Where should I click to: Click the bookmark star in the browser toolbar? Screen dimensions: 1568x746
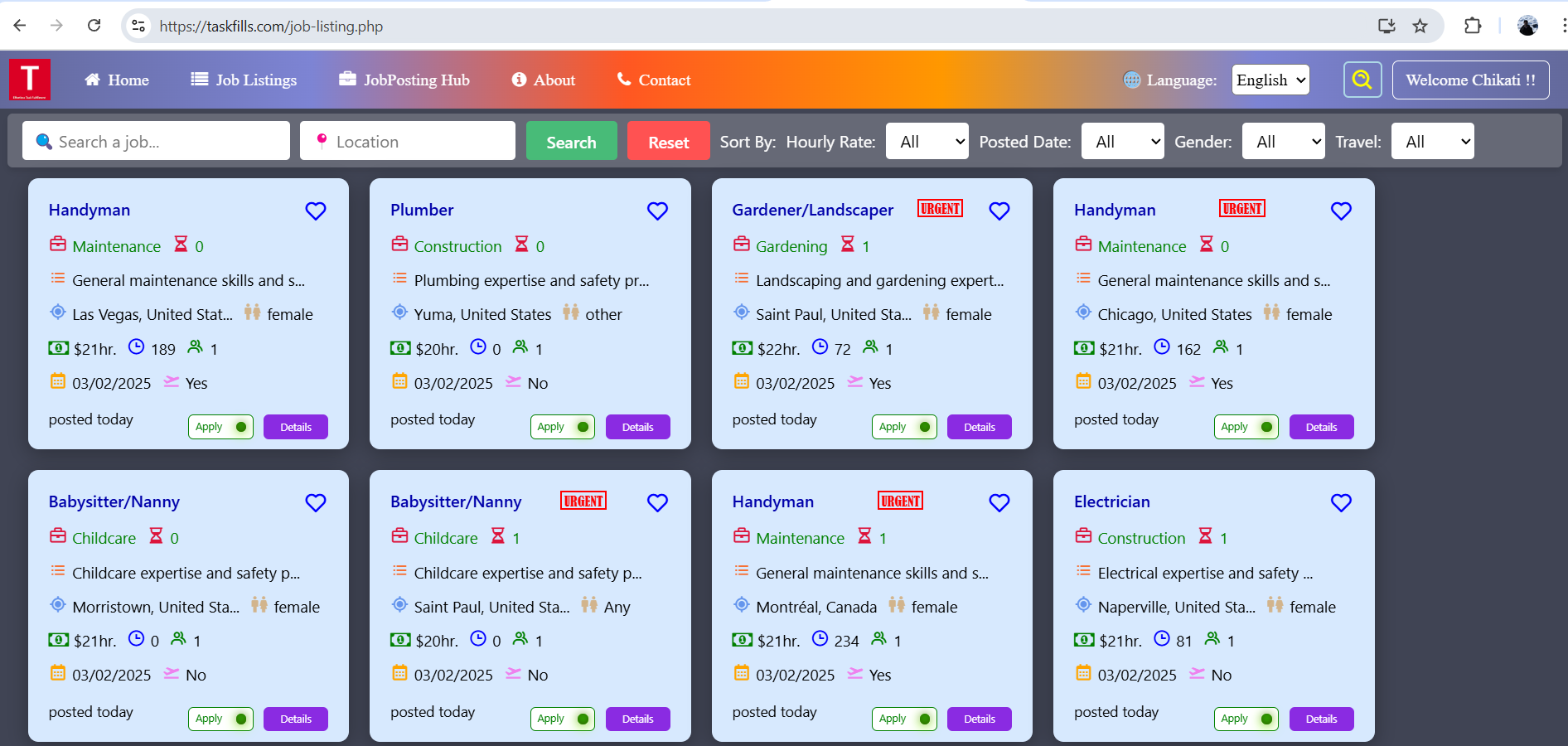coord(1420,26)
